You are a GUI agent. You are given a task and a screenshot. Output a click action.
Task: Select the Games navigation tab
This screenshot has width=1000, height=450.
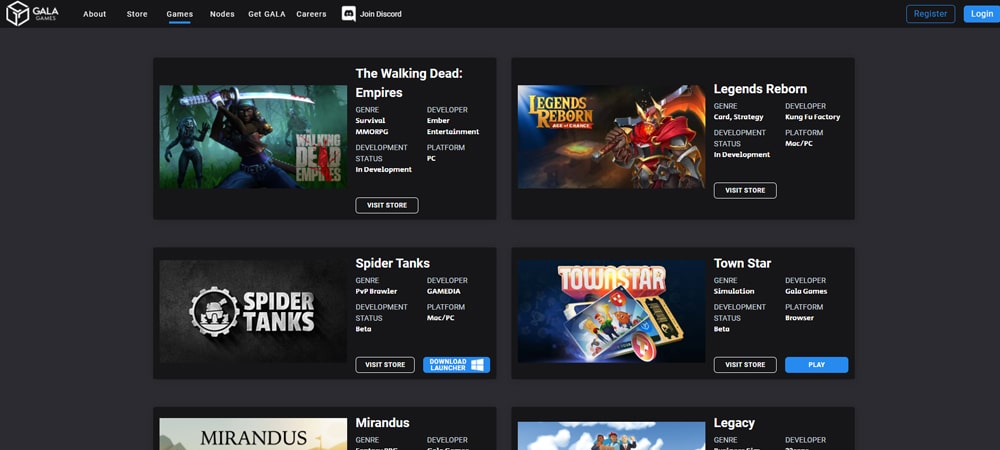(x=180, y=14)
